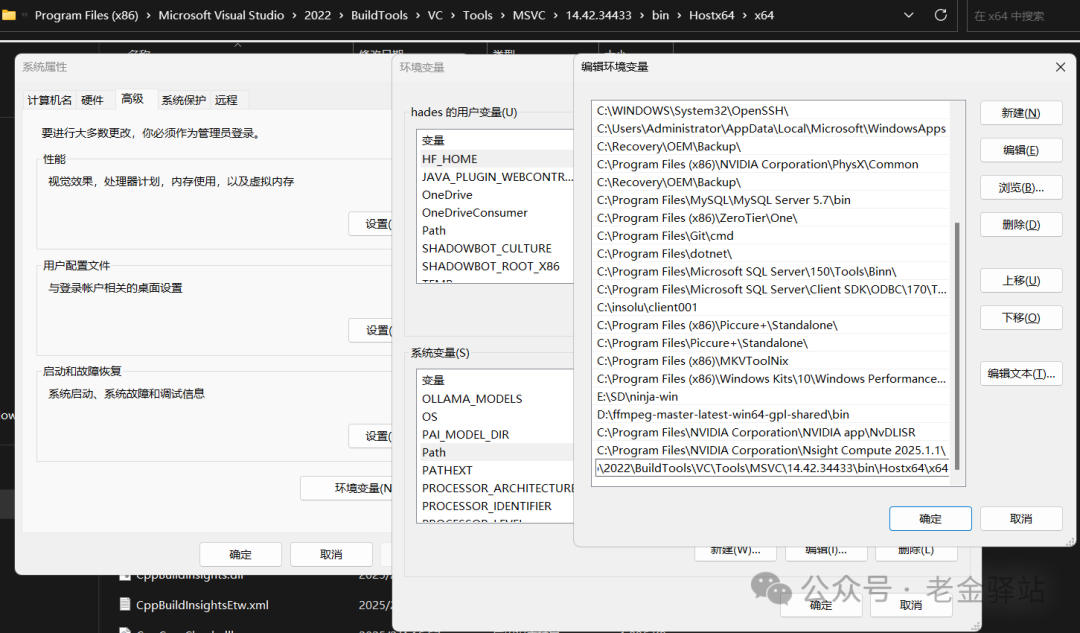Select PATHEXT system variable
Image resolution: width=1080 pixels, height=633 pixels.
(x=496, y=470)
